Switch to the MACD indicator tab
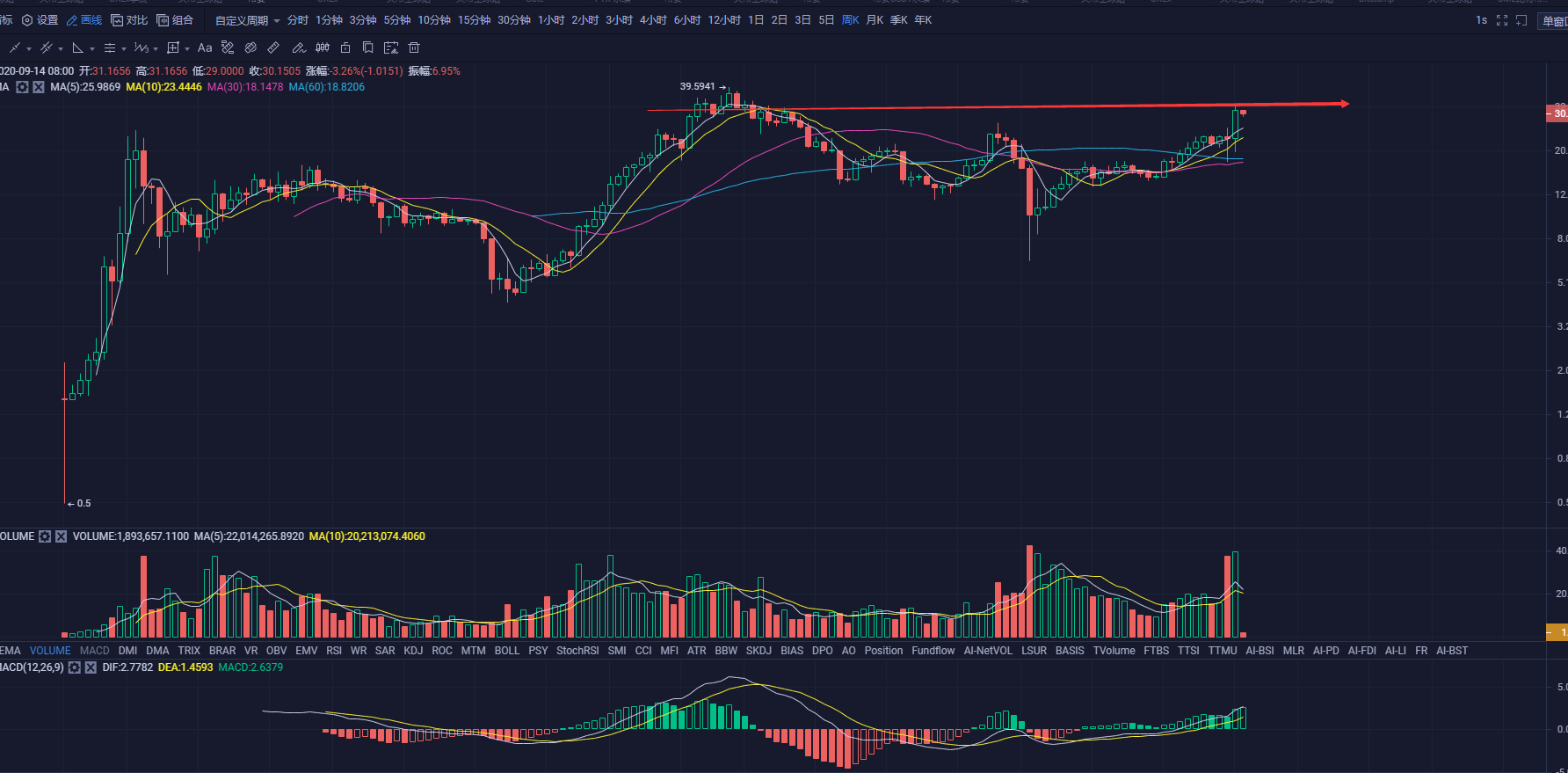 pyautogui.click(x=95, y=651)
